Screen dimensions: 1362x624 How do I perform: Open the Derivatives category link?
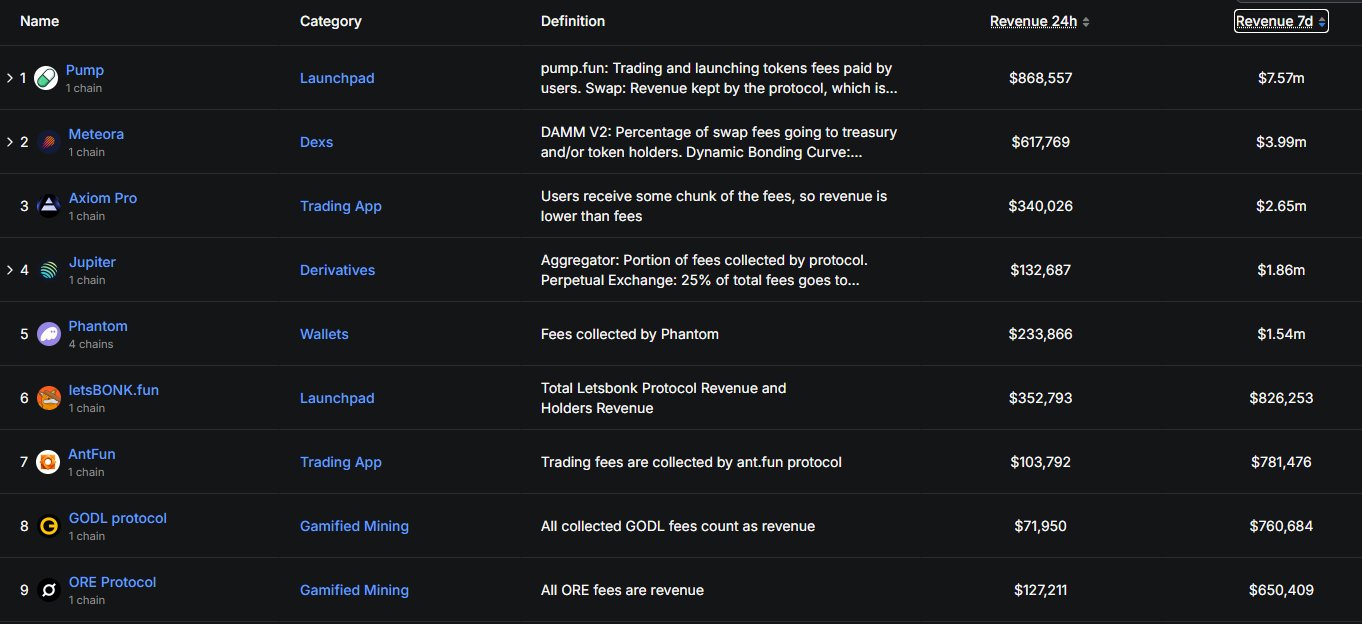click(x=338, y=270)
